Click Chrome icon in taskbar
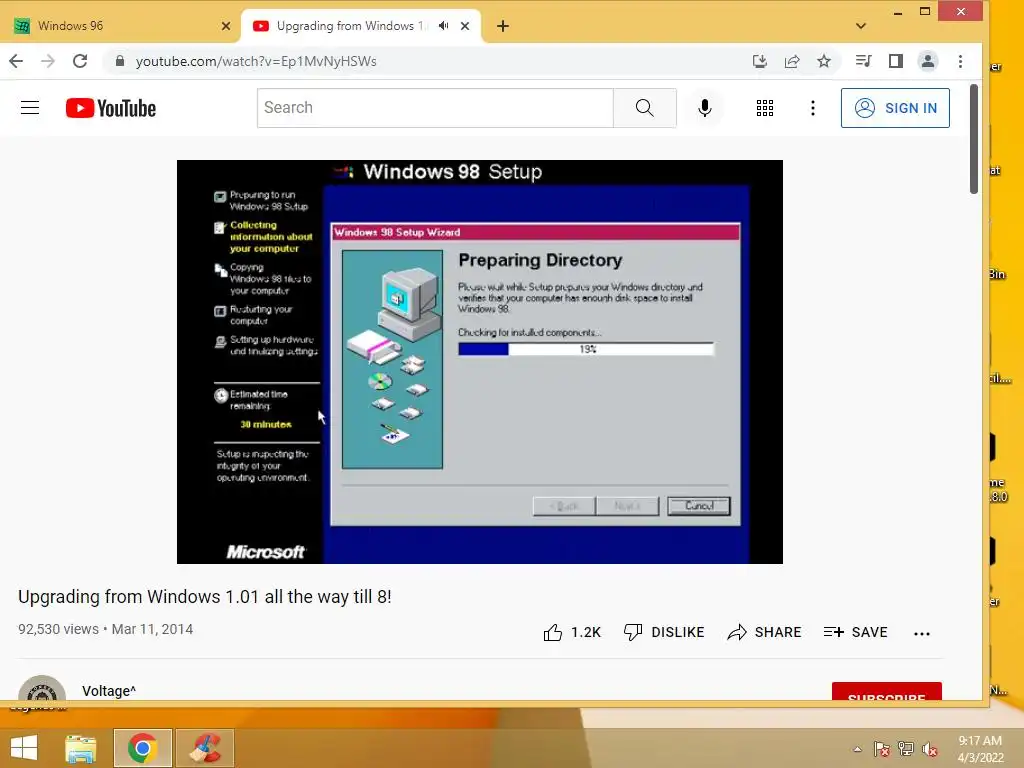Screen dimensions: 1024x768 (x=143, y=748)
